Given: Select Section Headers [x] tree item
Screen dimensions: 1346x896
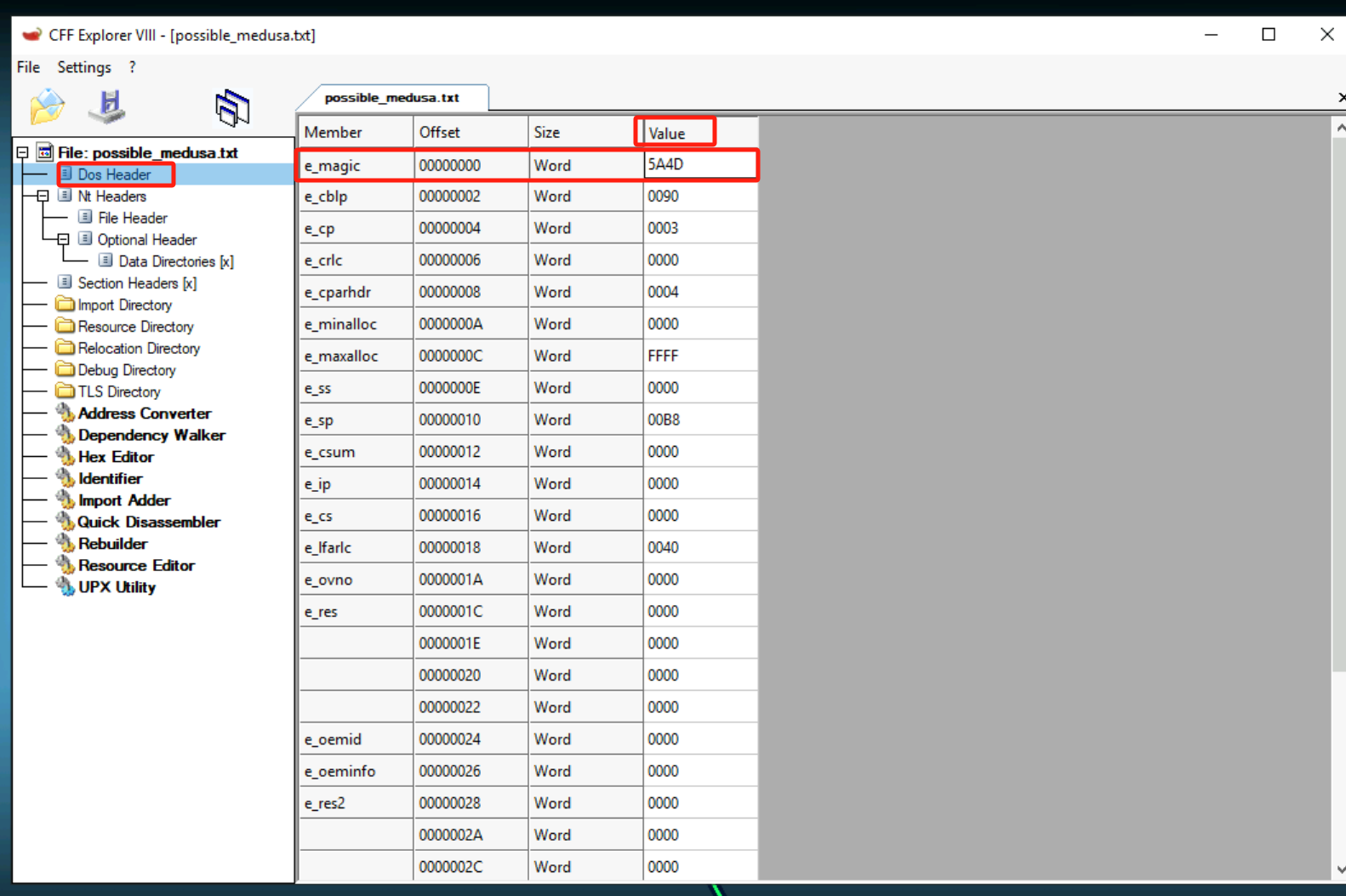Looking at the screenshot, I should coord(137,283).
